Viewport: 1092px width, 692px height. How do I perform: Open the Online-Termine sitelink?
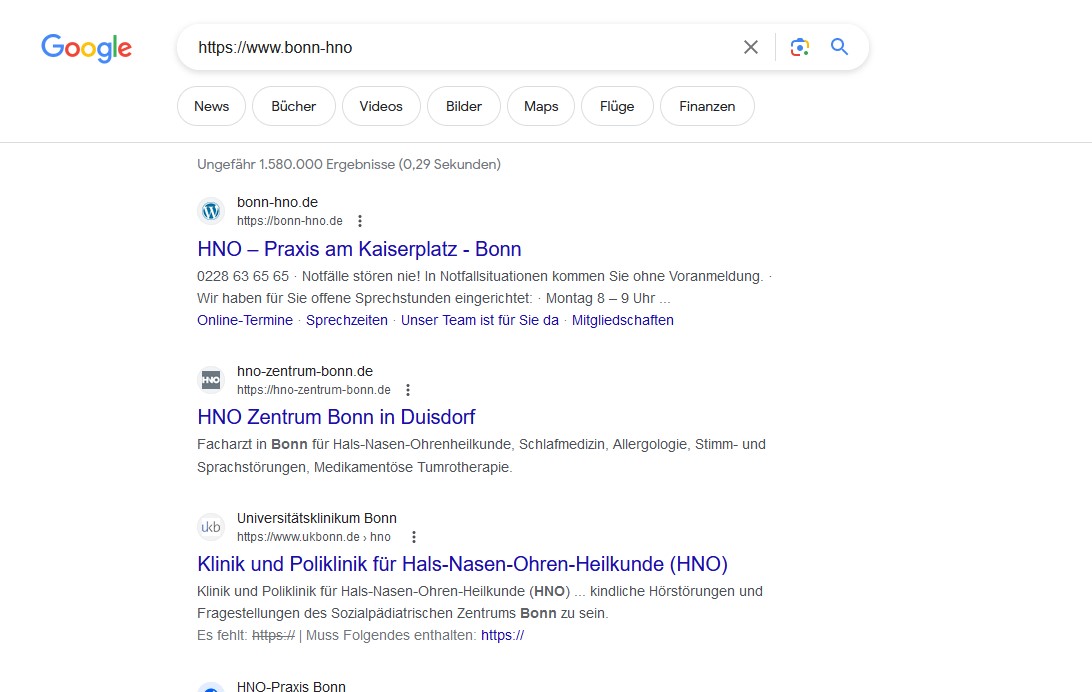(245, 321)
